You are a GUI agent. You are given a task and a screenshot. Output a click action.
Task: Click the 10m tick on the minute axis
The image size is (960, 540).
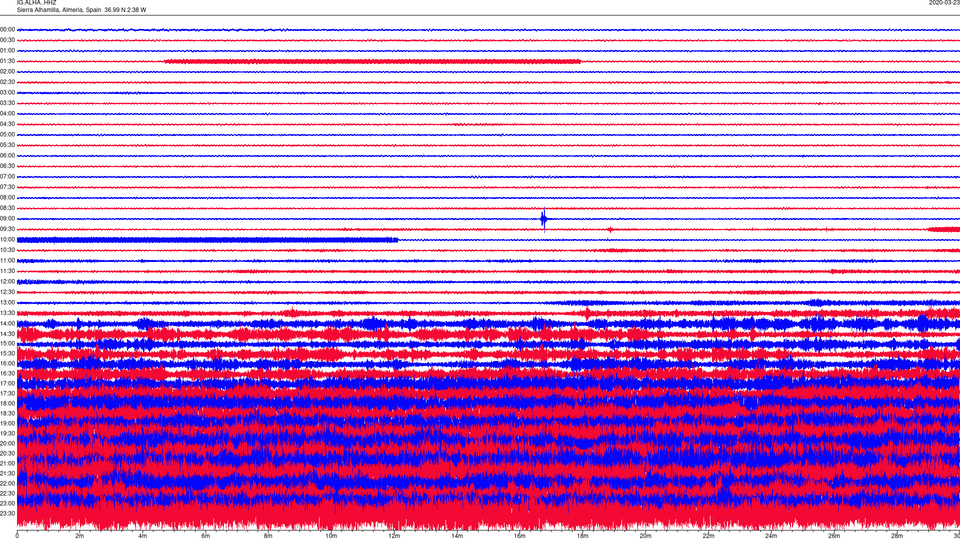pos(331,536)
